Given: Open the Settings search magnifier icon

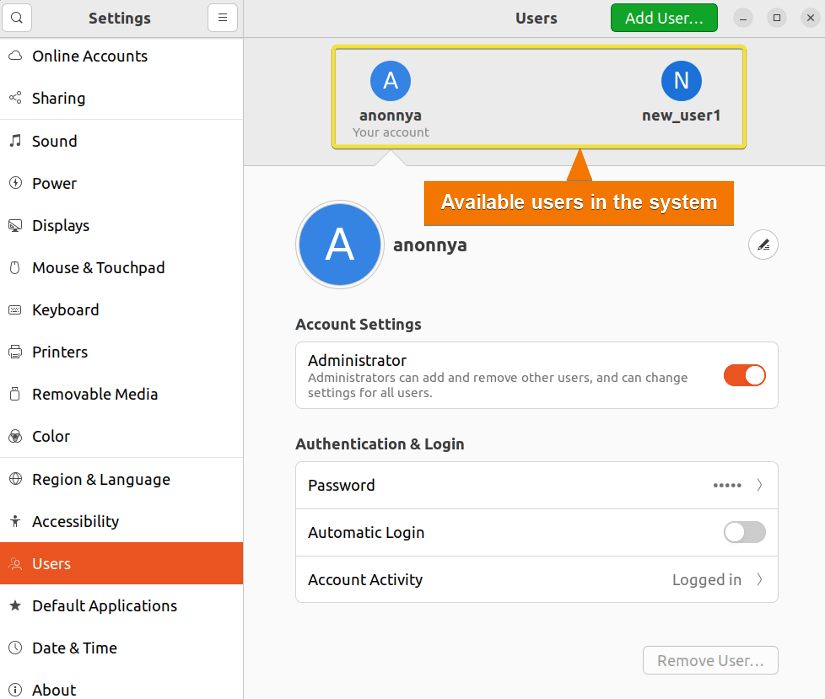Looking at the screenshot, I should (x=17, y=18).
